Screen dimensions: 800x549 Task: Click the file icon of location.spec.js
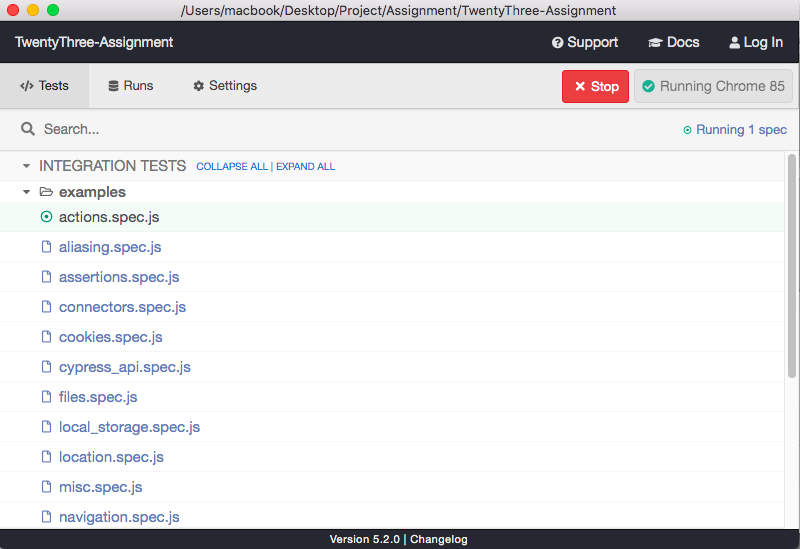(x=46, y=457)
